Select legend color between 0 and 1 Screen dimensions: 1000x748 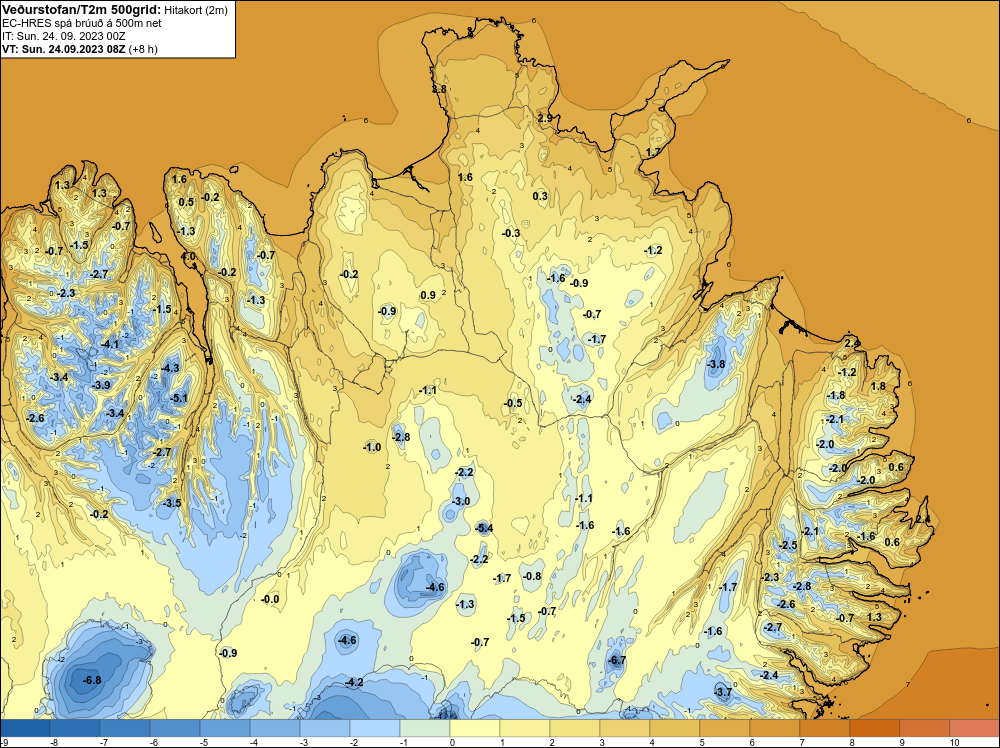(474, 728)
